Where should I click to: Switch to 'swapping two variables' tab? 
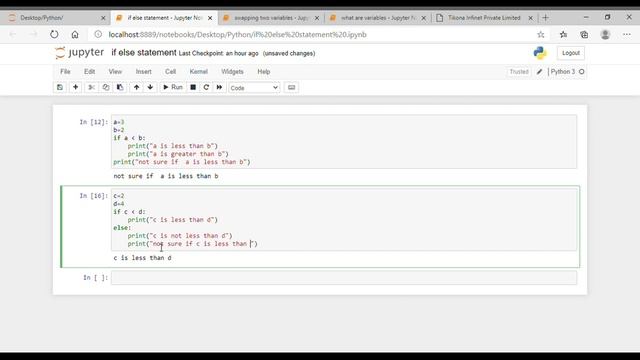[271, 18]
